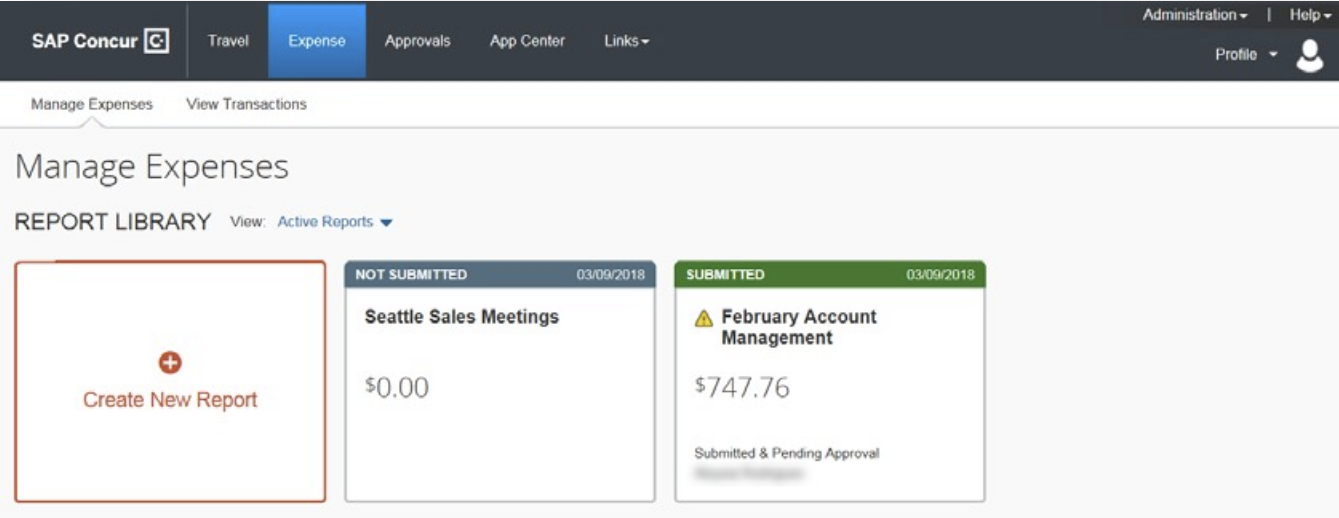Click the 03/09/2018 date on the SUBMITTED card
Viewport: 1339px width, 518px height.
pyautogui.click(x=940, y=275)
